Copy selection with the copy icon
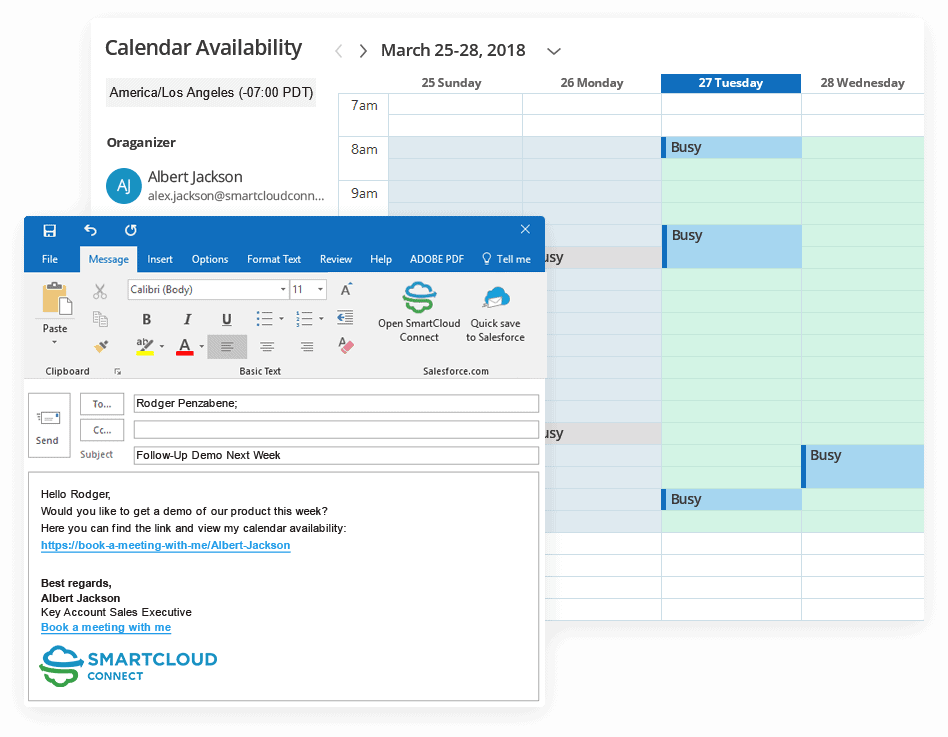 [x=100, y=319]
